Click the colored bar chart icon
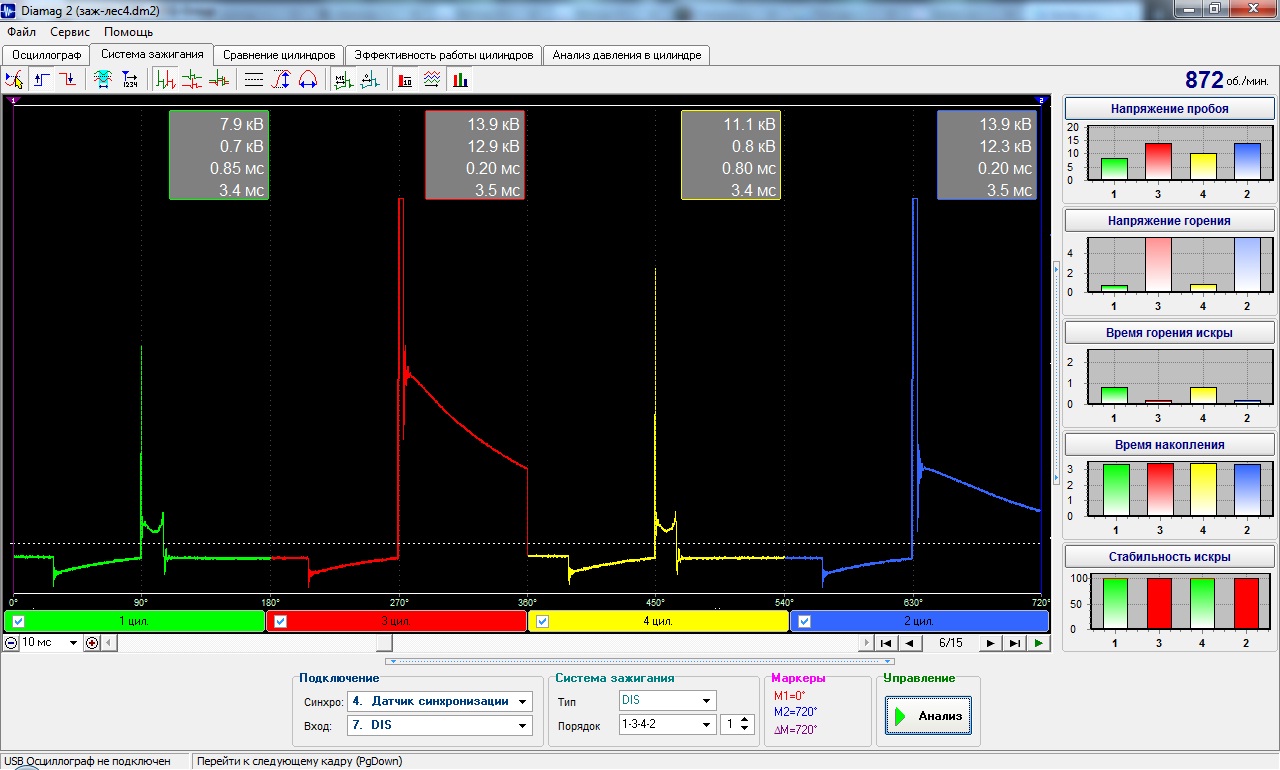 [x=460, y=80]
